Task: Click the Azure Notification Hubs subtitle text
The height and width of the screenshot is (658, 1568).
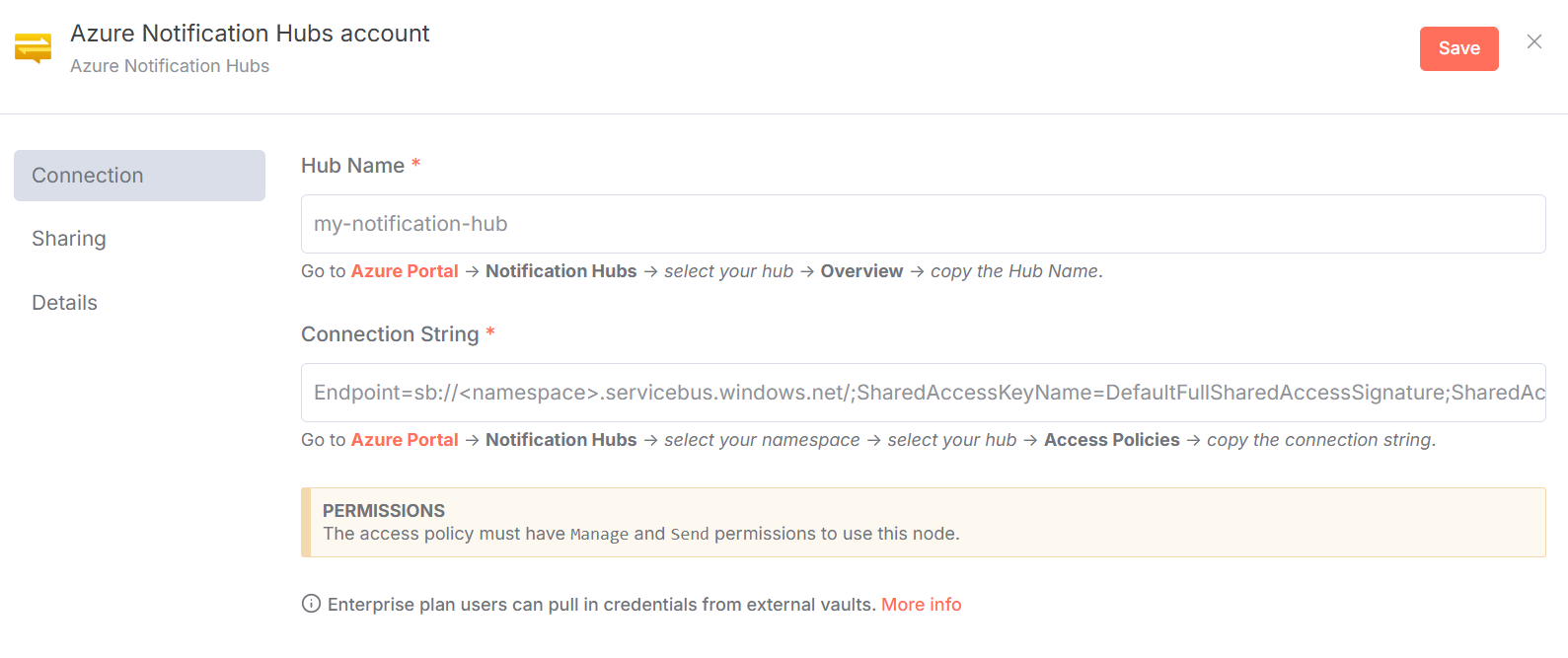Action: coord(170,66)
